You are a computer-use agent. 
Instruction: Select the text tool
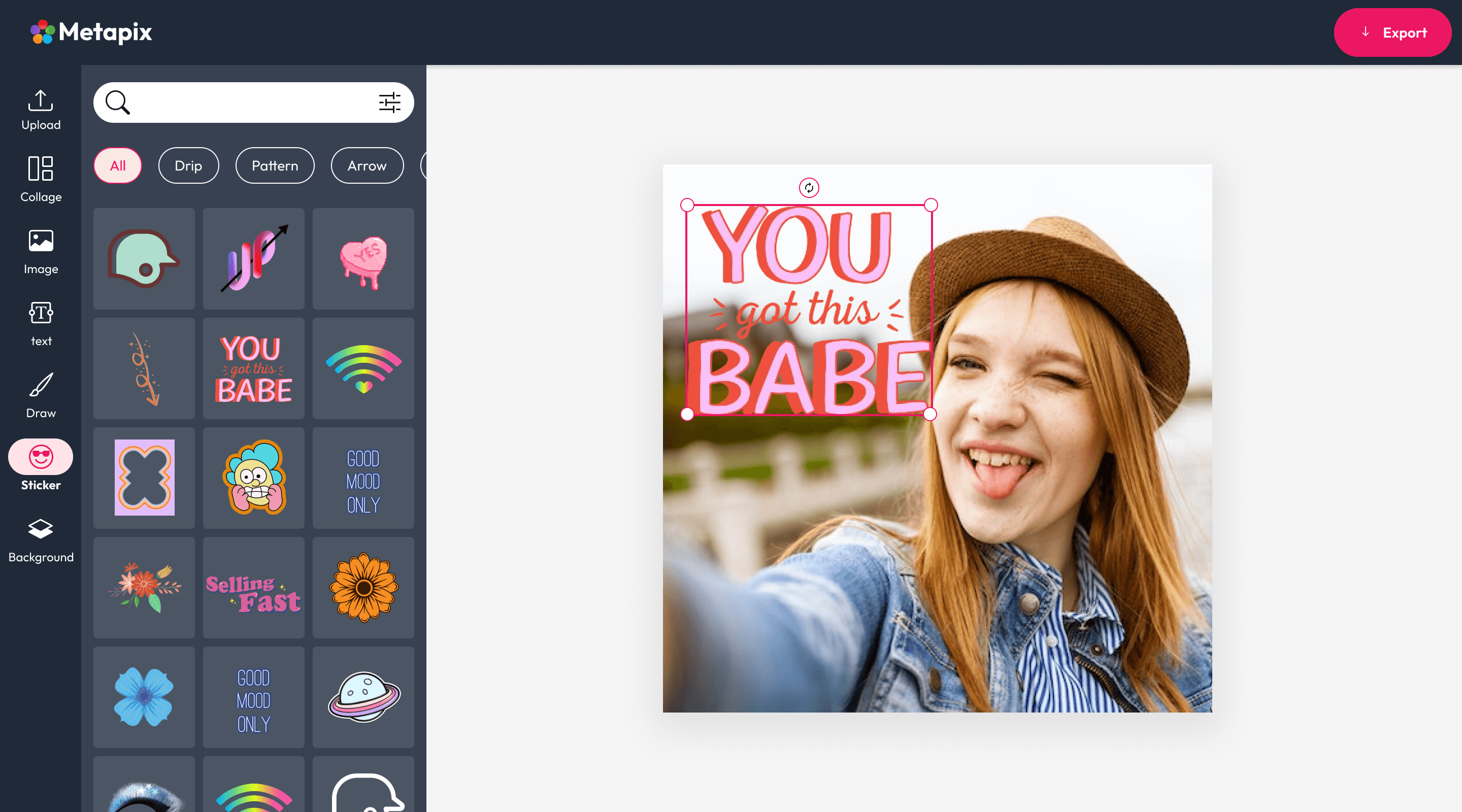click(x=40, y=323)
